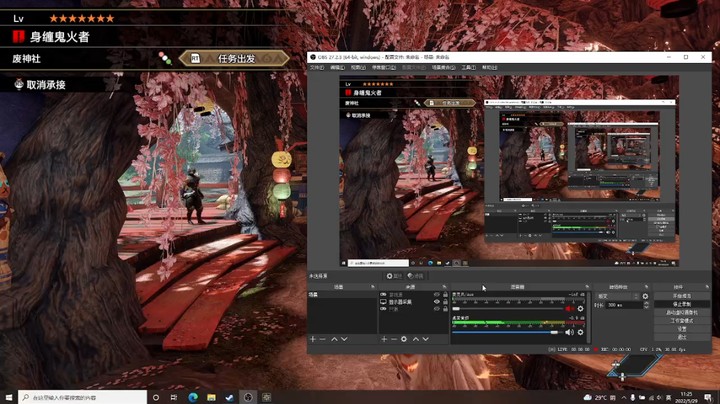This screenshot has height=404, width=720.
Task: Adjust the 麦克风/Aux volume slider
Action: pos(508,309)
